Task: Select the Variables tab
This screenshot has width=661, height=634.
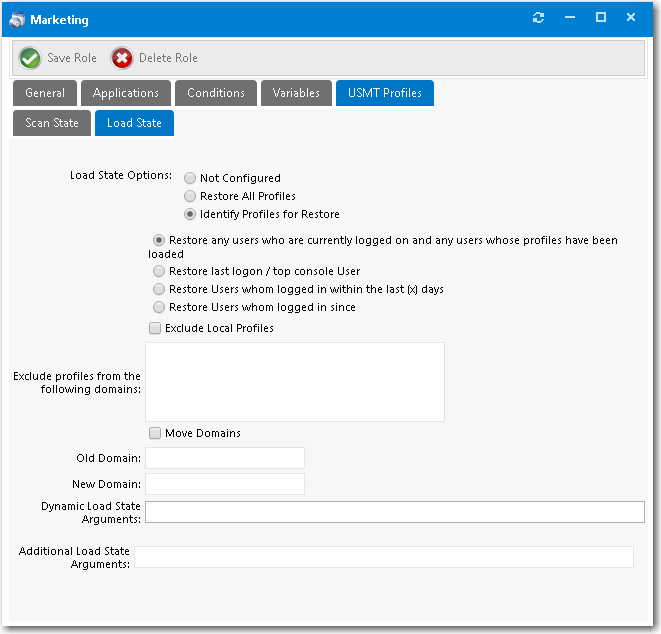Action: click(296, 93)
